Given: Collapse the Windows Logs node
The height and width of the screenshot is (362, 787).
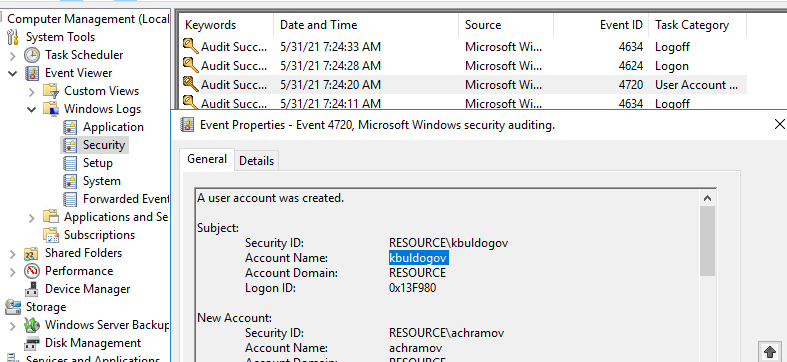Looking at the screenshot, I should pyautogui.click(x=32, y=109).
